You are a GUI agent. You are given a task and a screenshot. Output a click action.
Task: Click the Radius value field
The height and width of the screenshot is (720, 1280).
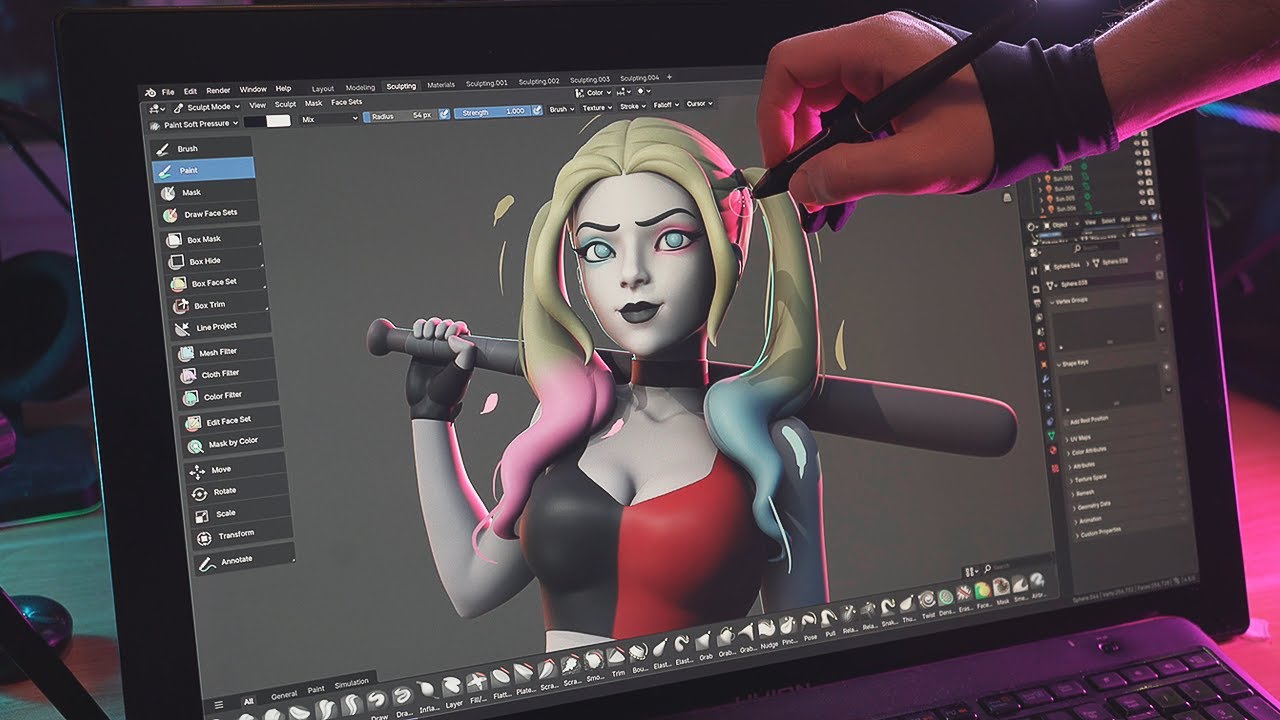(401, 116)
